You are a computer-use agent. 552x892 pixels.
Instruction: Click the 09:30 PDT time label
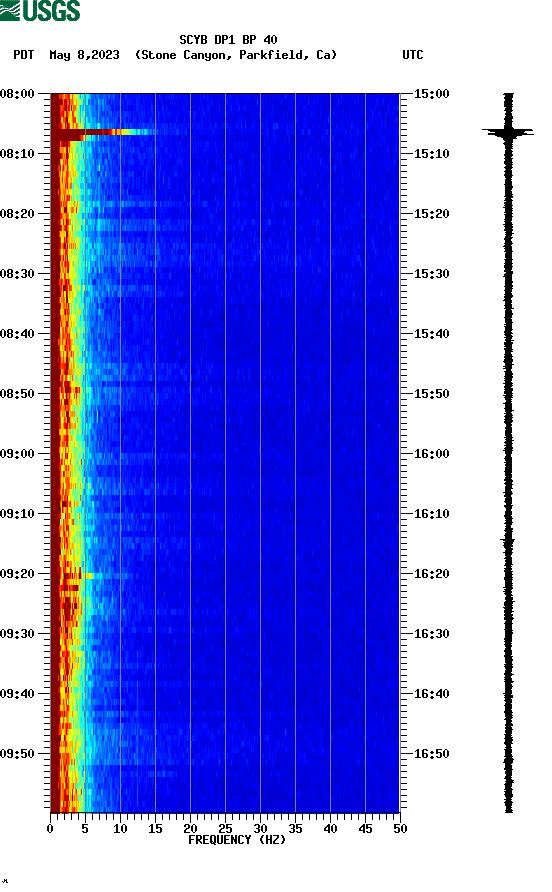pos(17,634)
